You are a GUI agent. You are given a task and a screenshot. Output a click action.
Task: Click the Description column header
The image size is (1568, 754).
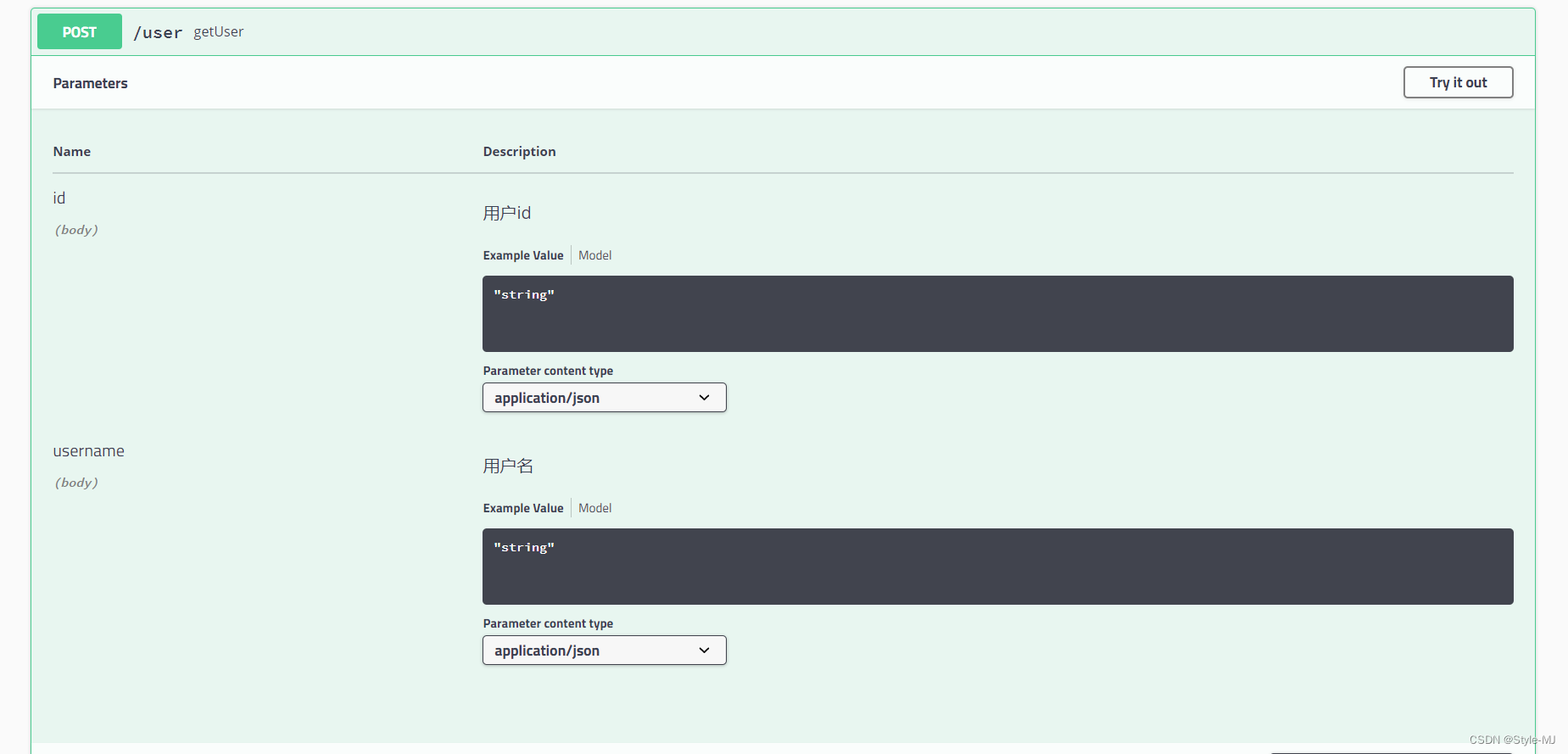(x=519, y=152)
